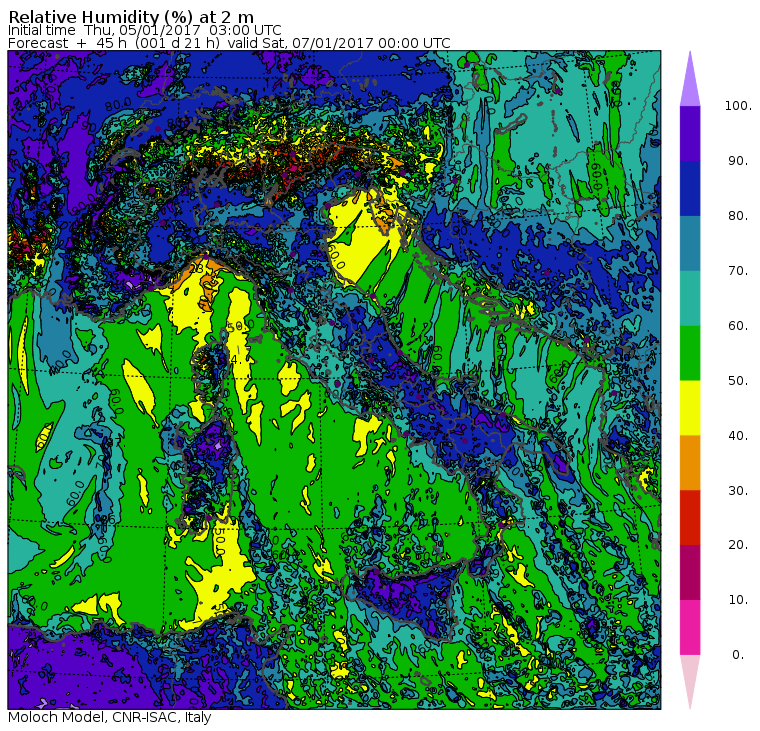Viewport: 760px width, 731px height.
Task: Click the "Moloch Model, CNR-ISAC, Italy" credit text
Action: pyautogui.click(x=110, y=717)
